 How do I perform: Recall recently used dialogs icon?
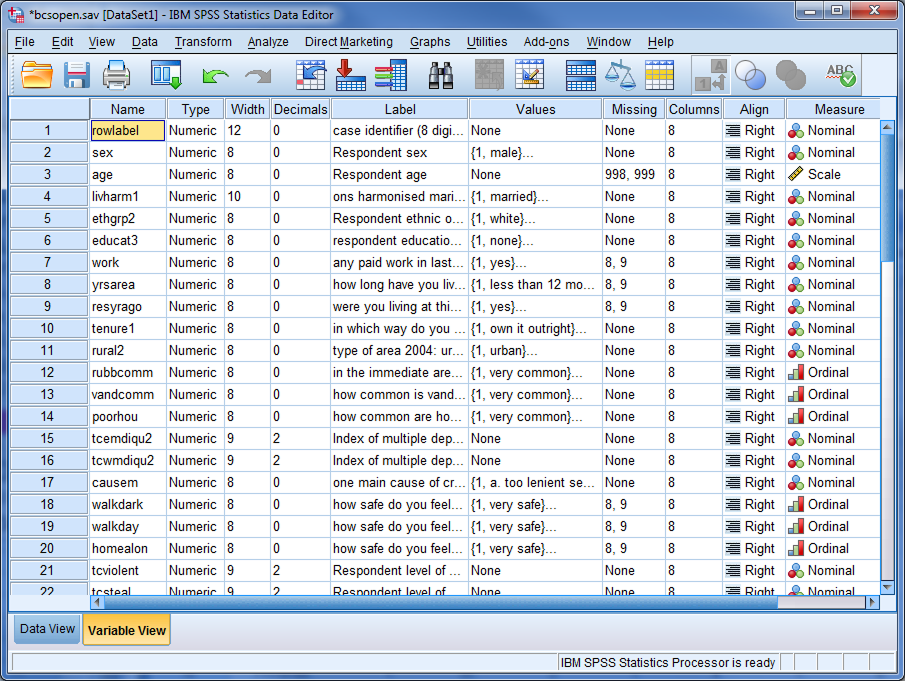[167, 75]
